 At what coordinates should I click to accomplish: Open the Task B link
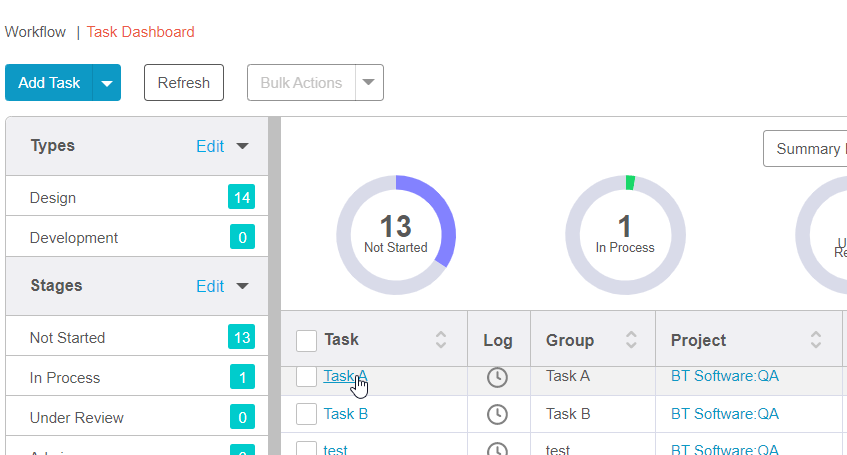[x=346, y=414]
